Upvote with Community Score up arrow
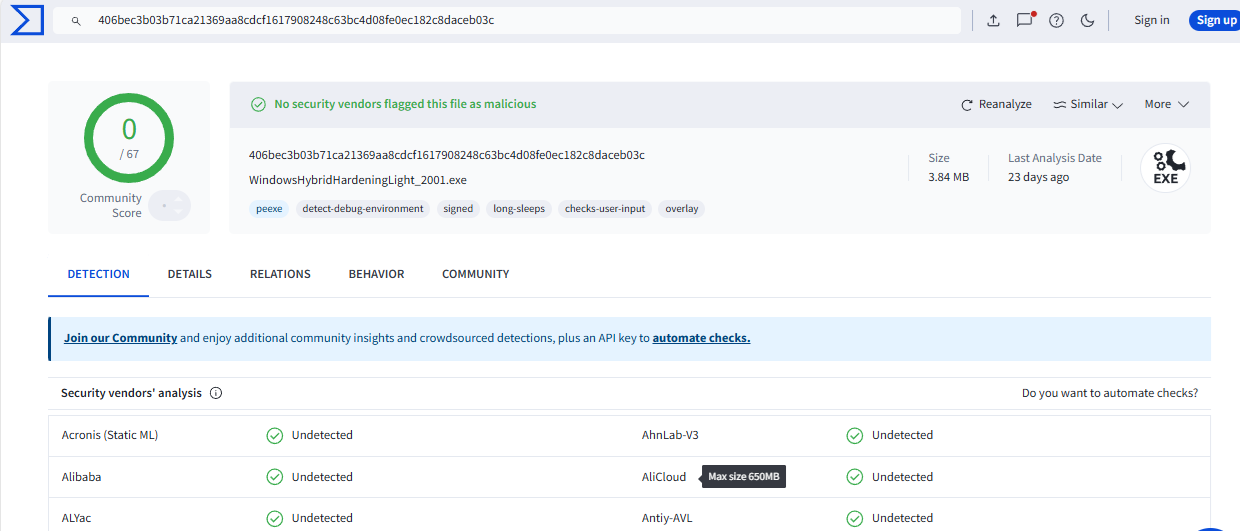 point(177,199)
